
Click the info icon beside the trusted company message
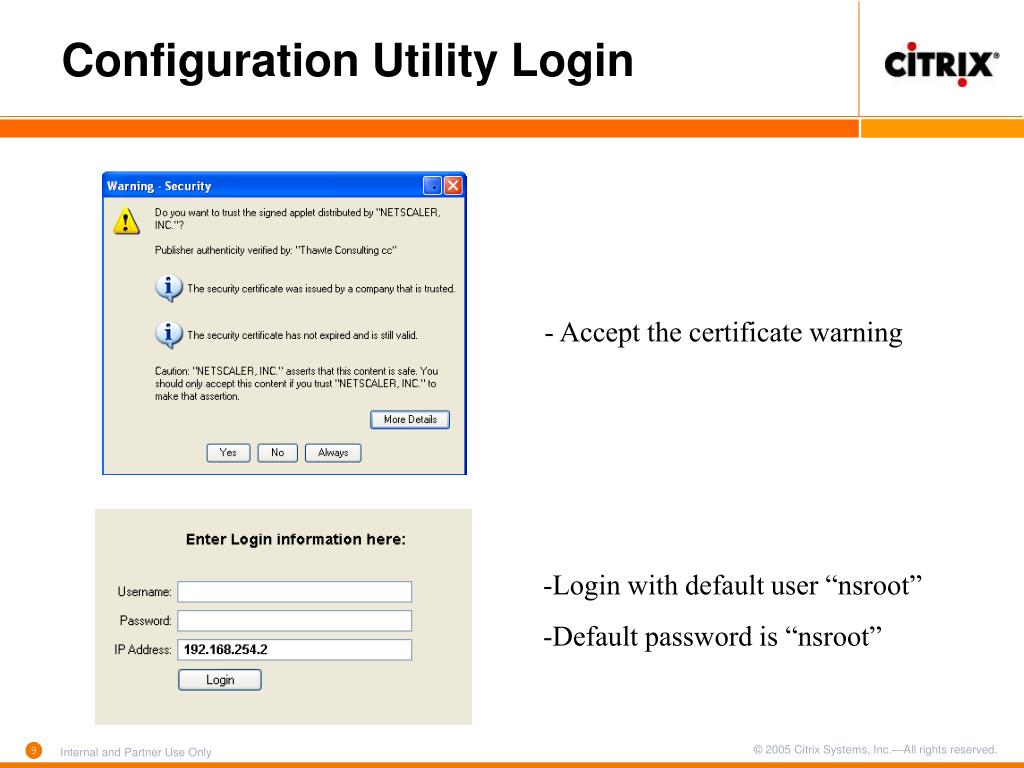[x=171, y=289]
